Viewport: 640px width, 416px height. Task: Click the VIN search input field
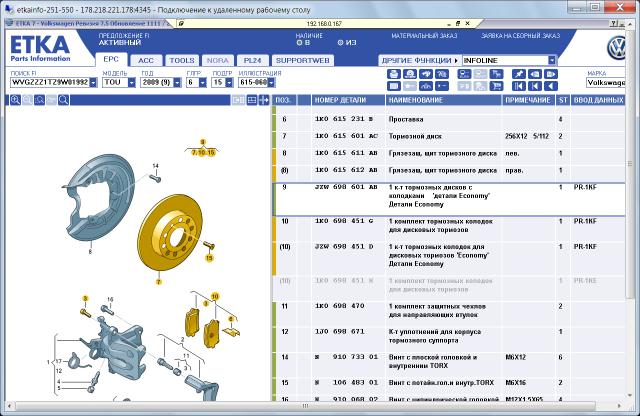click(x=50, y=82)
